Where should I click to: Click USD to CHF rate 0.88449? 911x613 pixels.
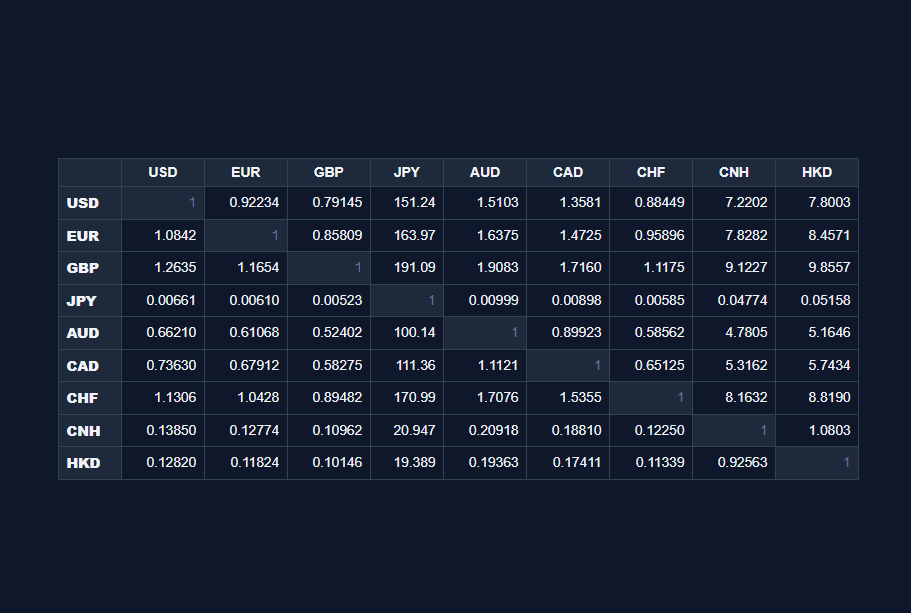(x=651, y=203)
